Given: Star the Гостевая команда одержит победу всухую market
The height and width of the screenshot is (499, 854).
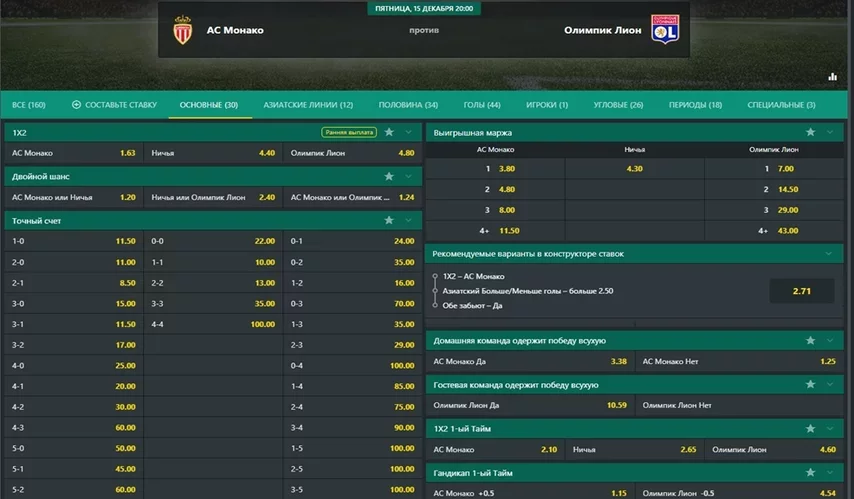Looking at the screenshot, I should tap(810, 385).
